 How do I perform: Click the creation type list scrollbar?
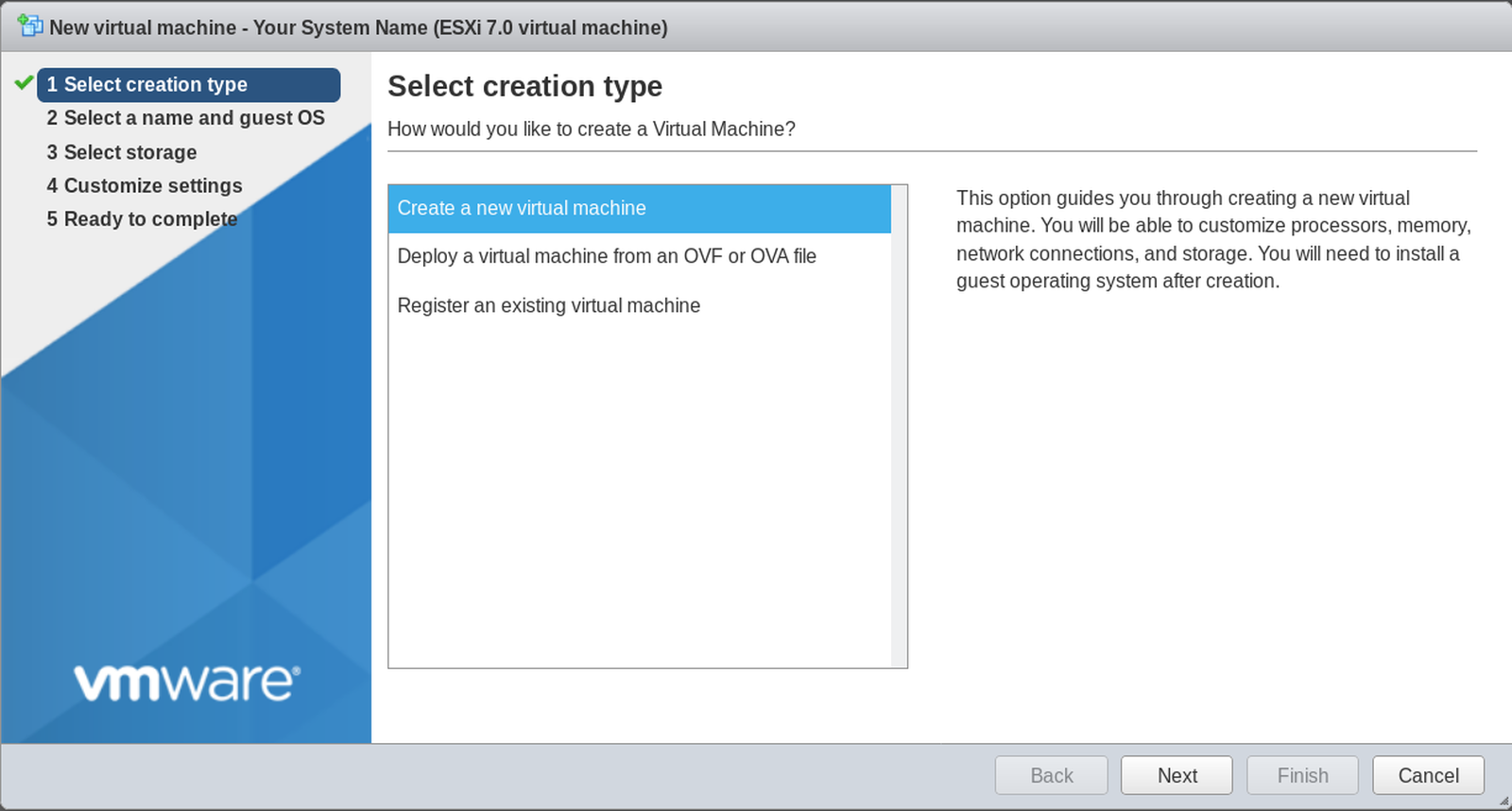pyautogui.click(x=899, y=426)
